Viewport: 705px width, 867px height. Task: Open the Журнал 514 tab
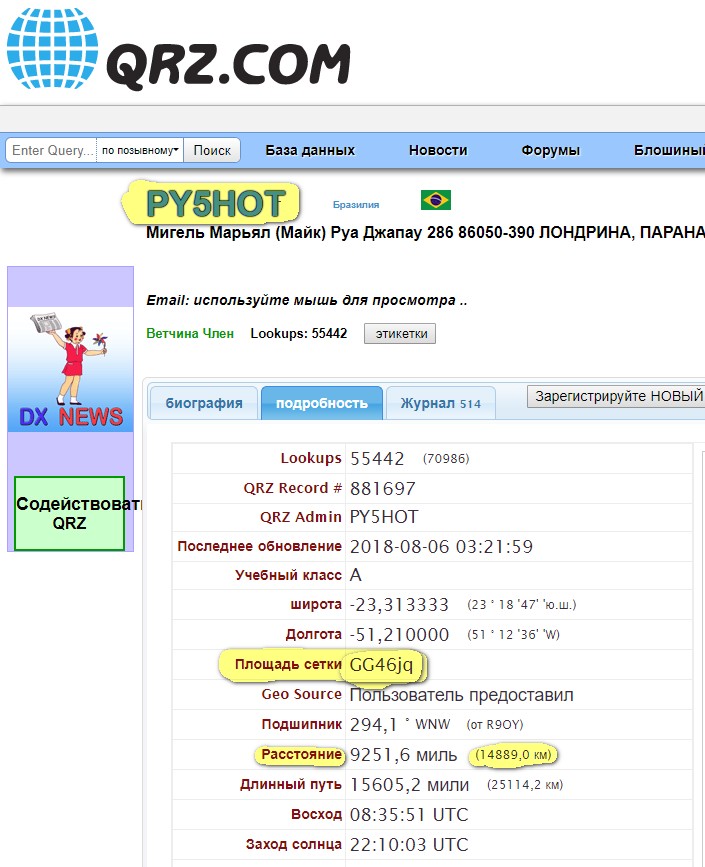coord(440,403)
